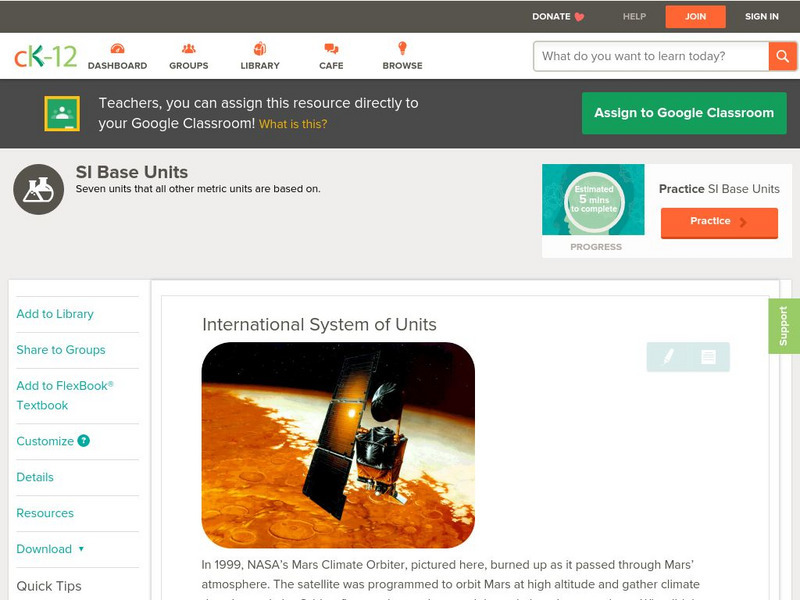
Task: Click the Customize help question mark icon
Action: pos(83,441)
